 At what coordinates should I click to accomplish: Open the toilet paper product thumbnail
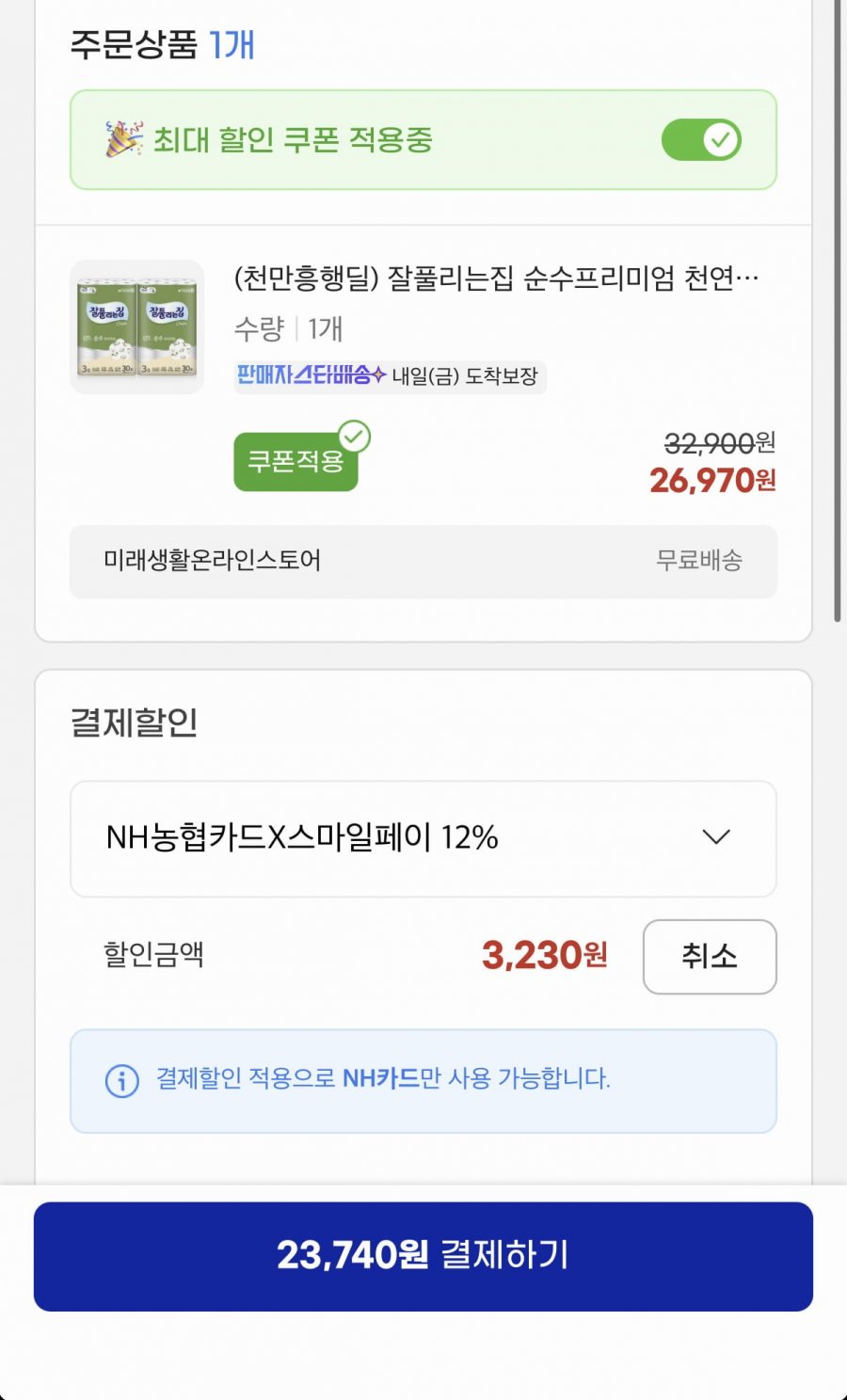point(137,326)
